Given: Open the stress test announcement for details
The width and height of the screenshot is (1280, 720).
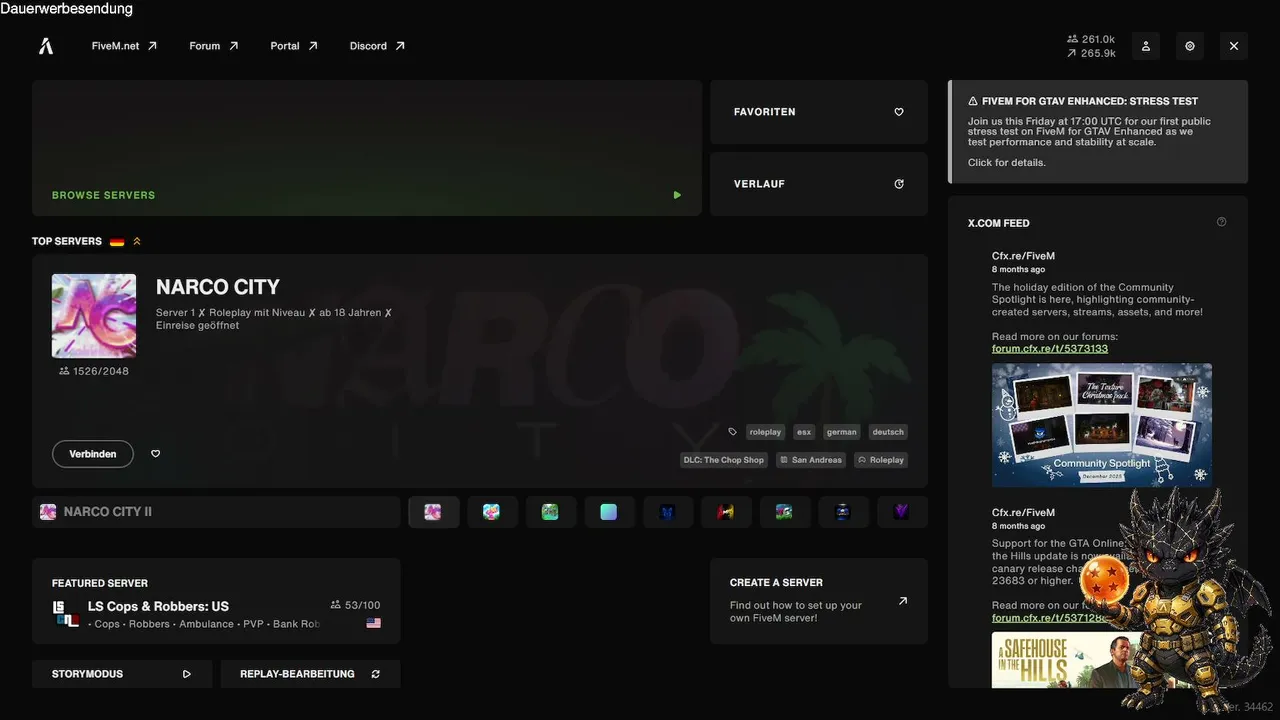Looking at the screenshot, I should point(1098,132).
